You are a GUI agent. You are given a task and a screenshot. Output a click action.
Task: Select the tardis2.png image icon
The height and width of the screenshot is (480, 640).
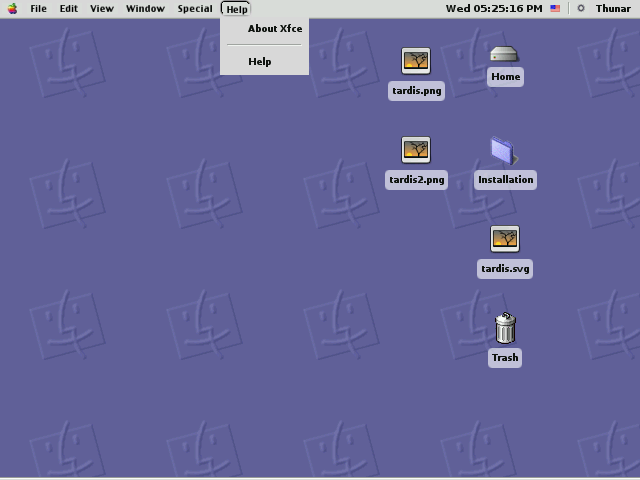[x=416, y=150]
